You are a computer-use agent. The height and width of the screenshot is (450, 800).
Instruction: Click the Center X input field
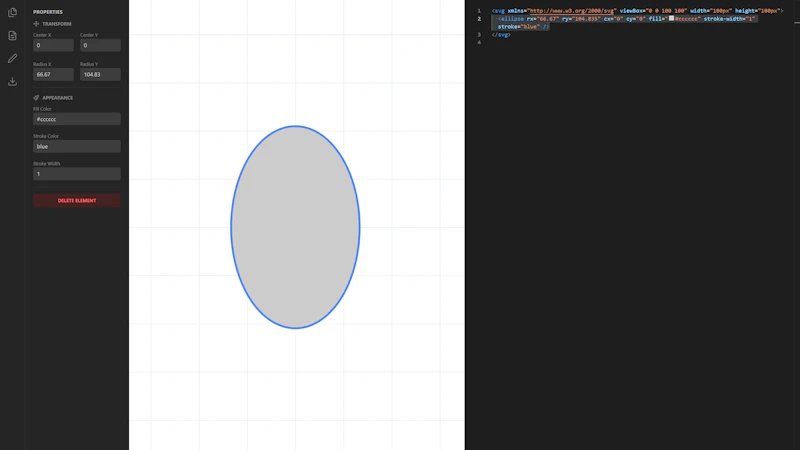click(x=53, y=45)
